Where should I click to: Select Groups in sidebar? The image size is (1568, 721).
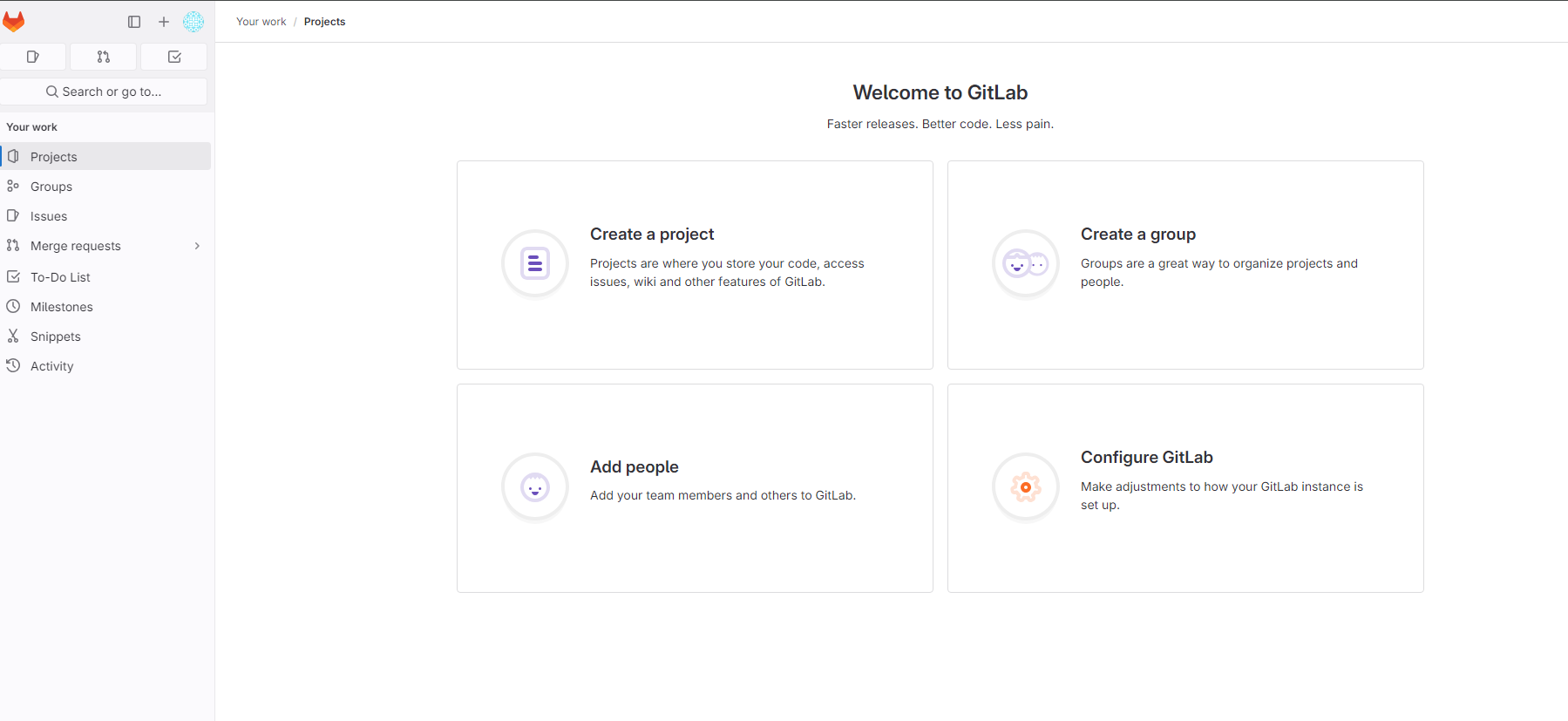(105, 187)
